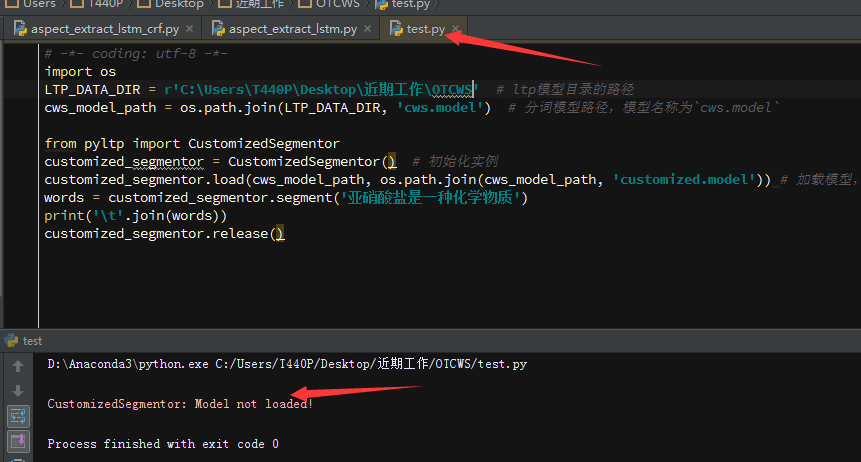
Task: Click the T440P breadcrumb folder
Action: pos(97,4)
